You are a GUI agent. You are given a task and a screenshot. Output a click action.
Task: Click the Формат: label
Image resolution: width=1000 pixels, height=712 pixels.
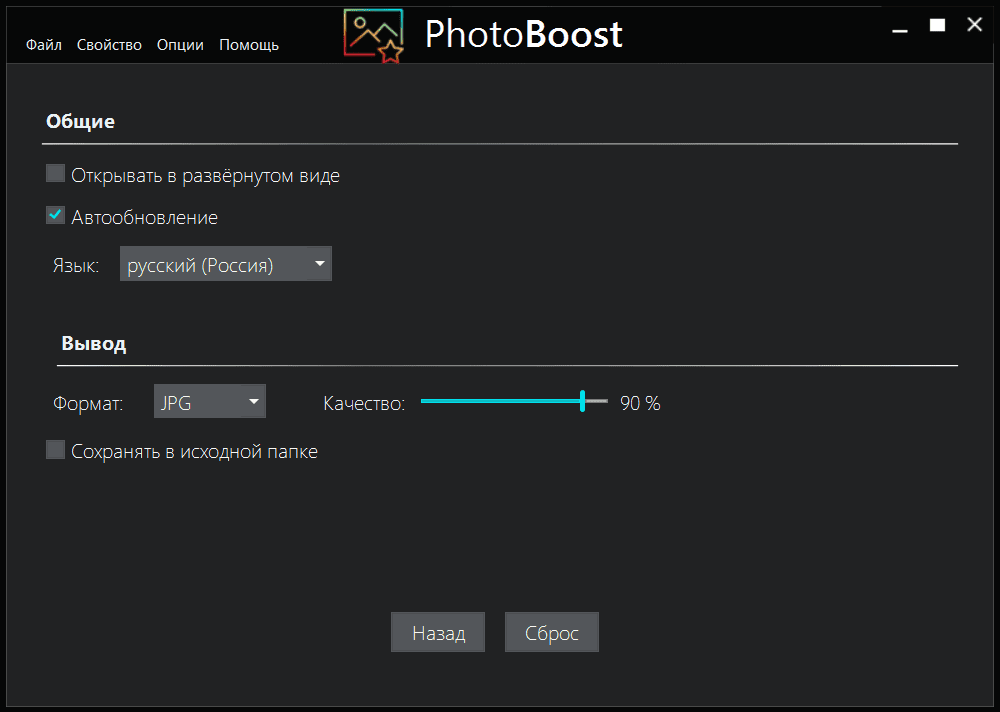[x=88, y=404]
